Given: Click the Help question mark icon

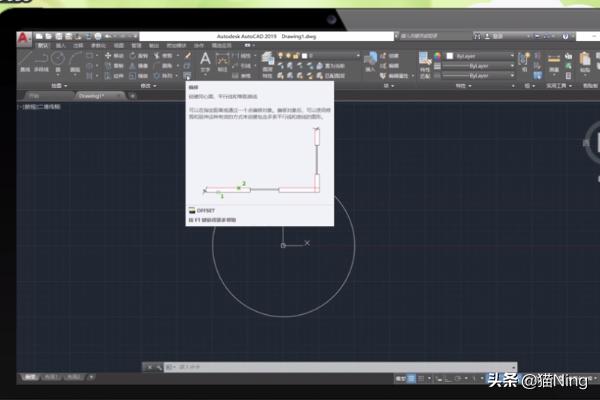Looking at the screenshot, I should [x=565, y=36].
